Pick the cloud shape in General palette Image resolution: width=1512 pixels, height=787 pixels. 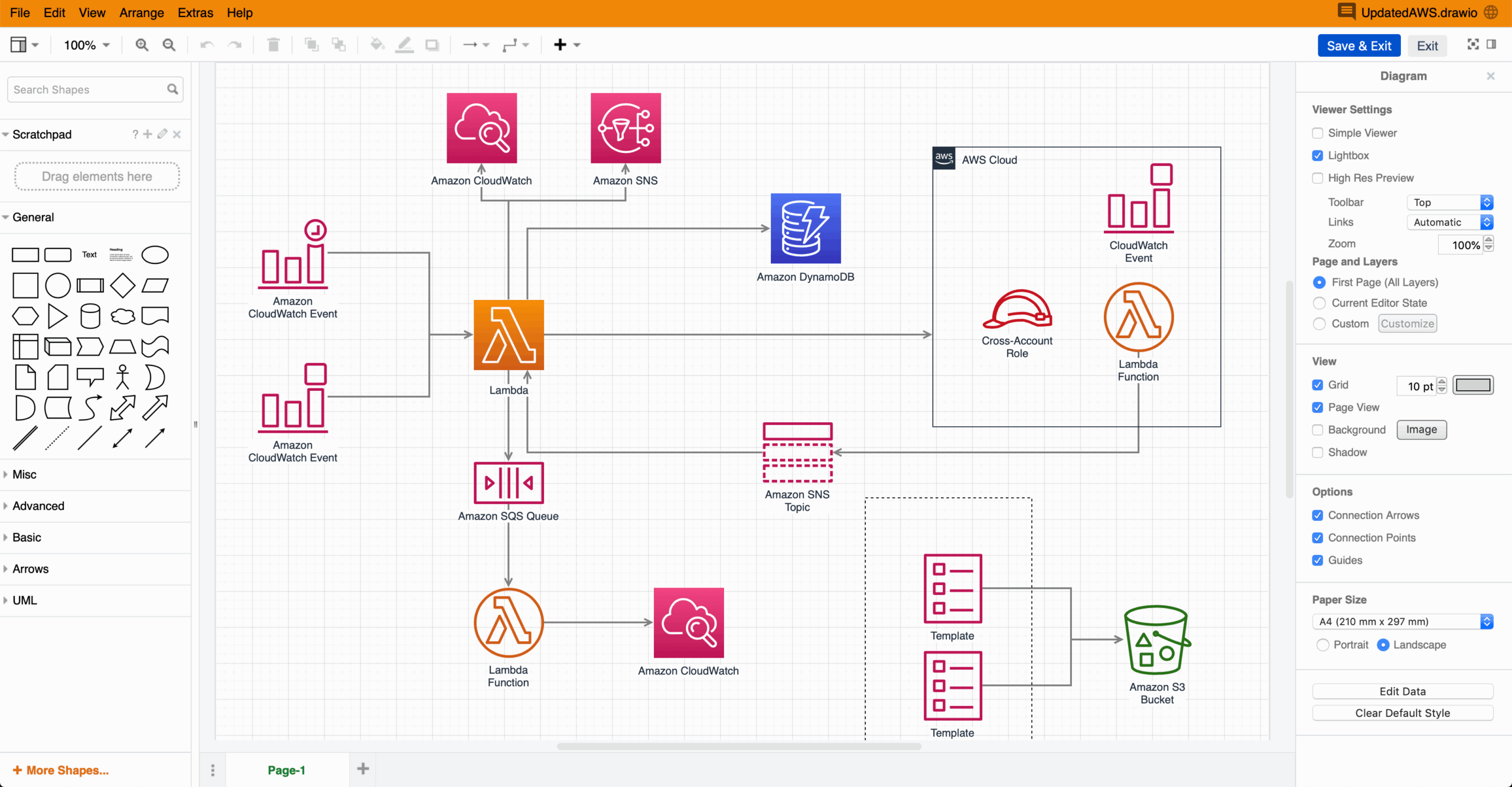pos(123,316)
